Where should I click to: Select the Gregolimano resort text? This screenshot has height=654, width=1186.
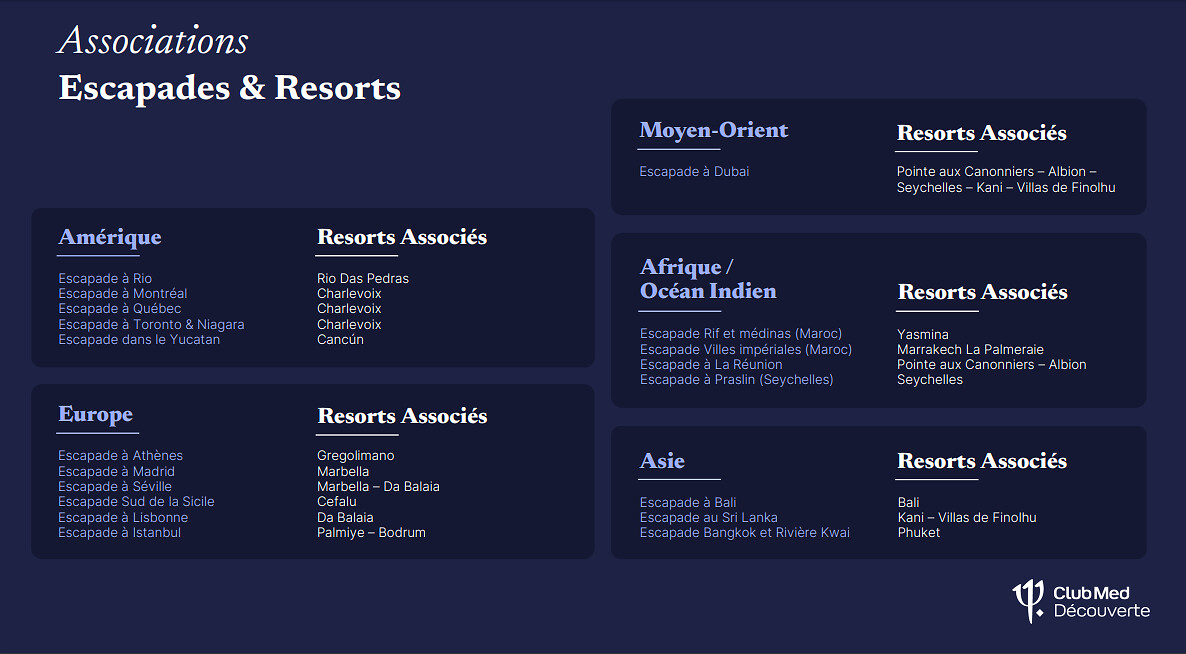pos(355,455)
